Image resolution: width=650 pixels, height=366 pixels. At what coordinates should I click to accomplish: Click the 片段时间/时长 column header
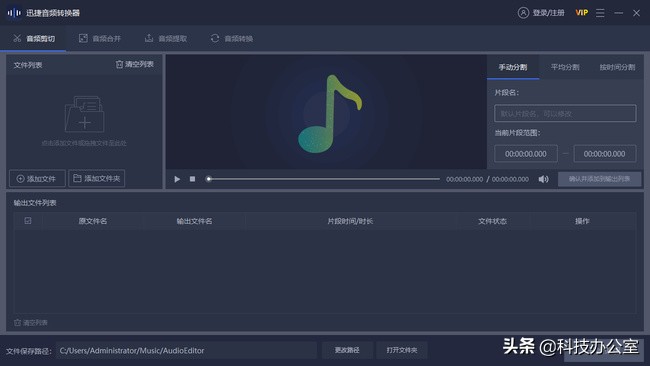[x=350, y=221]
